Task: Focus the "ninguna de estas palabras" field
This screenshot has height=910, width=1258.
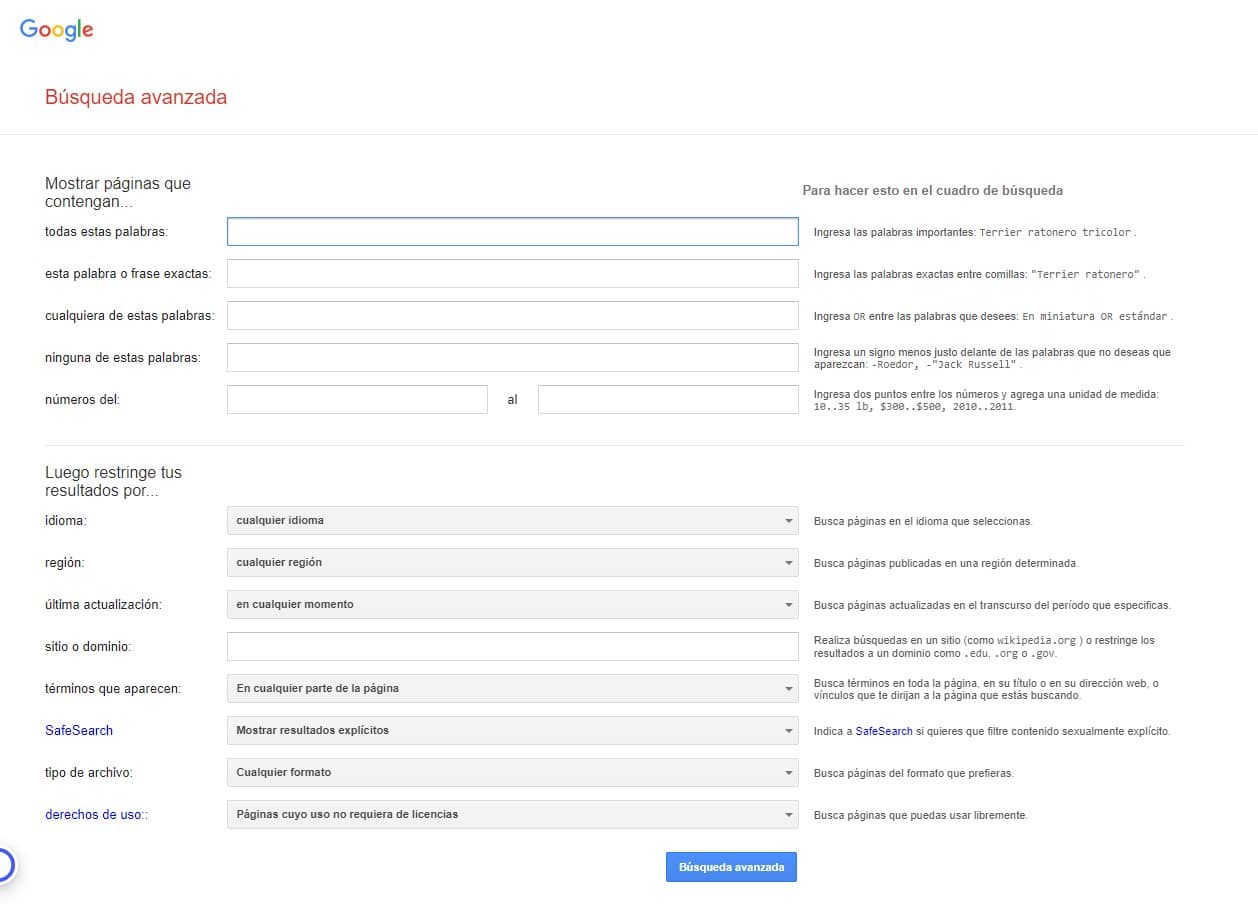Action: [512, 356]
